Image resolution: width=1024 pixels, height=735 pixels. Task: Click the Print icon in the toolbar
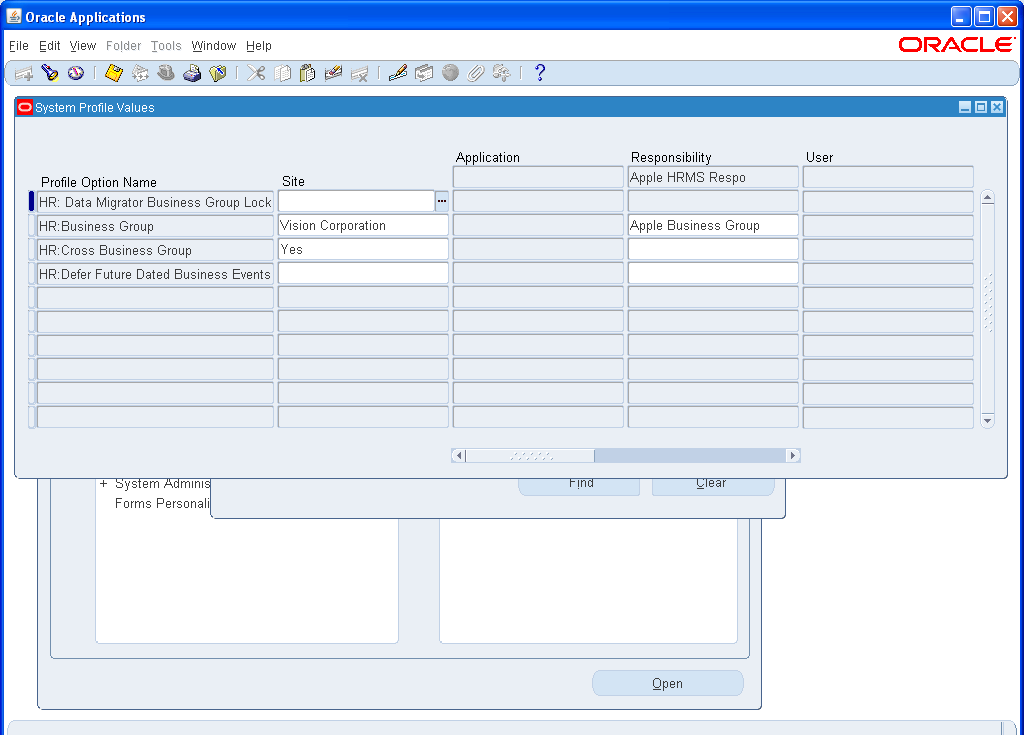192,72
